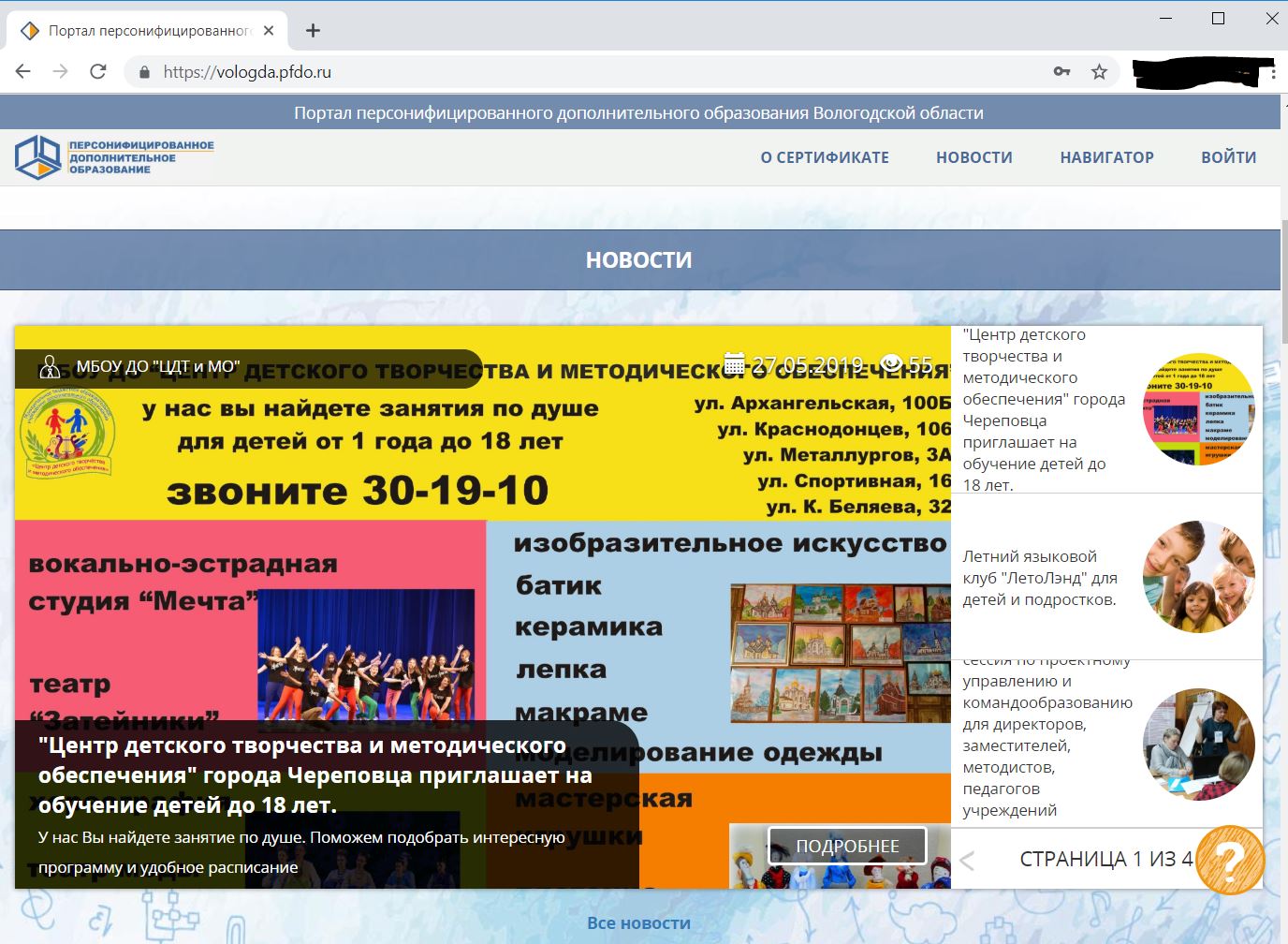
Task: Select the ЛетоЛэнд language club thumbnail
Action: (1198, 577)
